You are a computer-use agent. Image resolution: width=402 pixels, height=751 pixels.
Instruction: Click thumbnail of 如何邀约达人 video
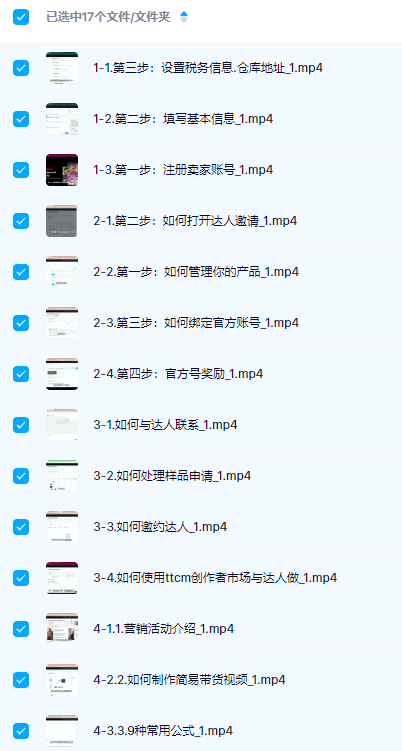pos(62,527)
